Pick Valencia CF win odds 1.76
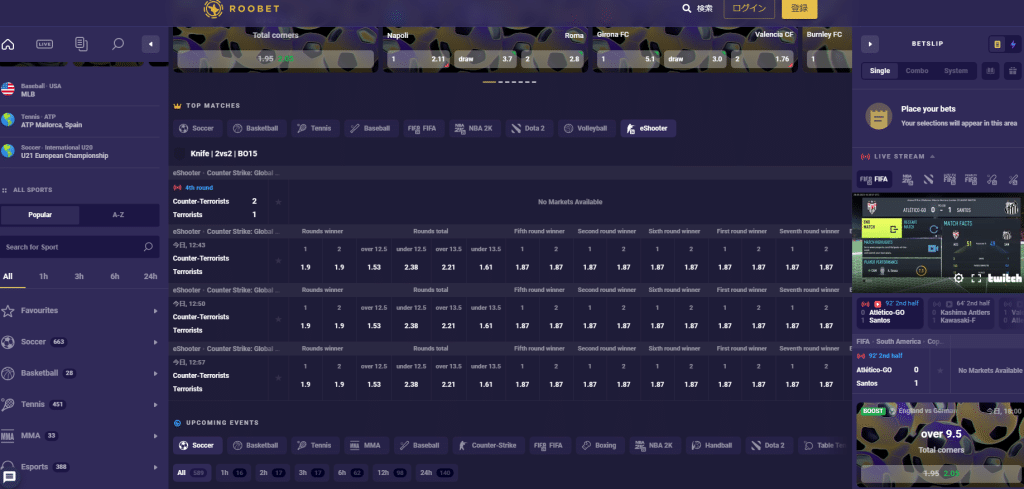 point(763,59)
